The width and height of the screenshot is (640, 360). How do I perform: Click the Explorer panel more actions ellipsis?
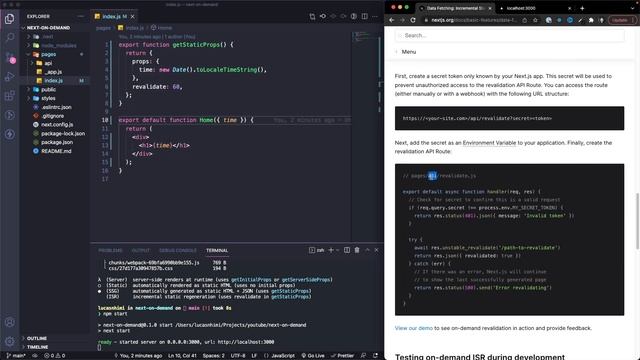[x=80, y=16]
